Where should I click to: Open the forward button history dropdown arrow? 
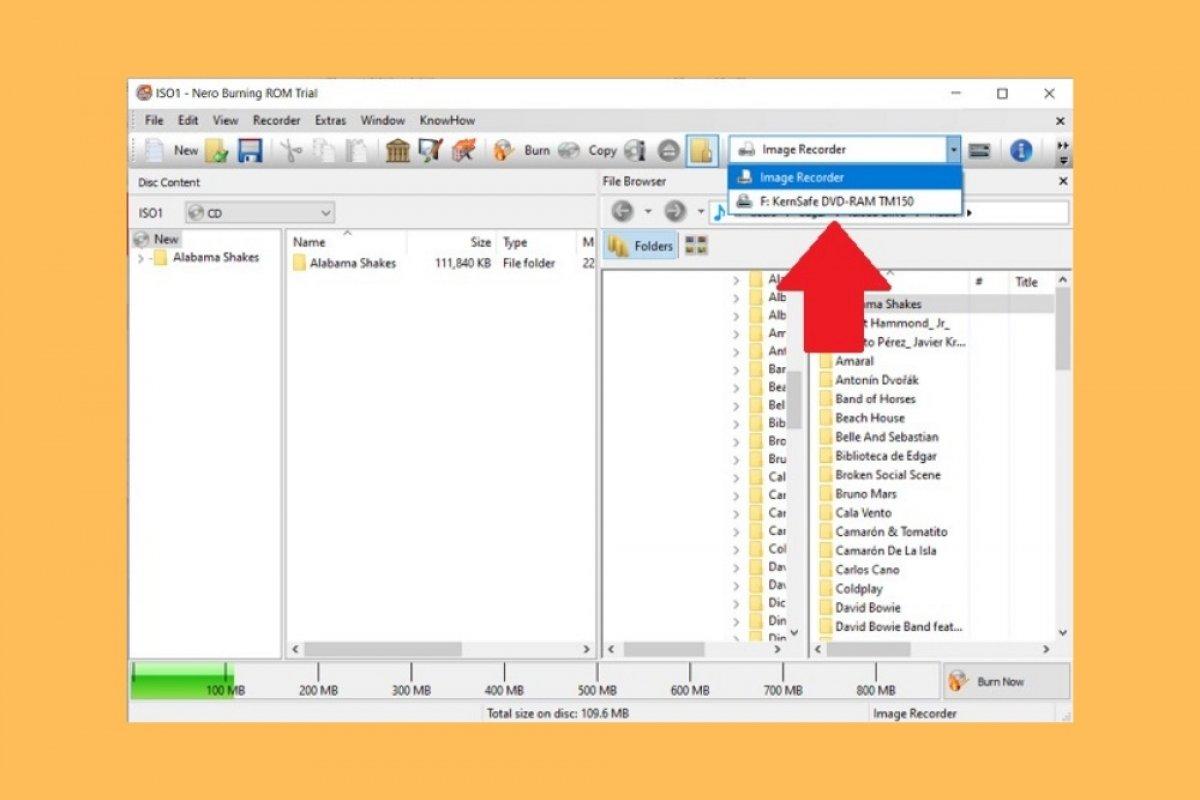pyautogui.click(x=700, y=212)
